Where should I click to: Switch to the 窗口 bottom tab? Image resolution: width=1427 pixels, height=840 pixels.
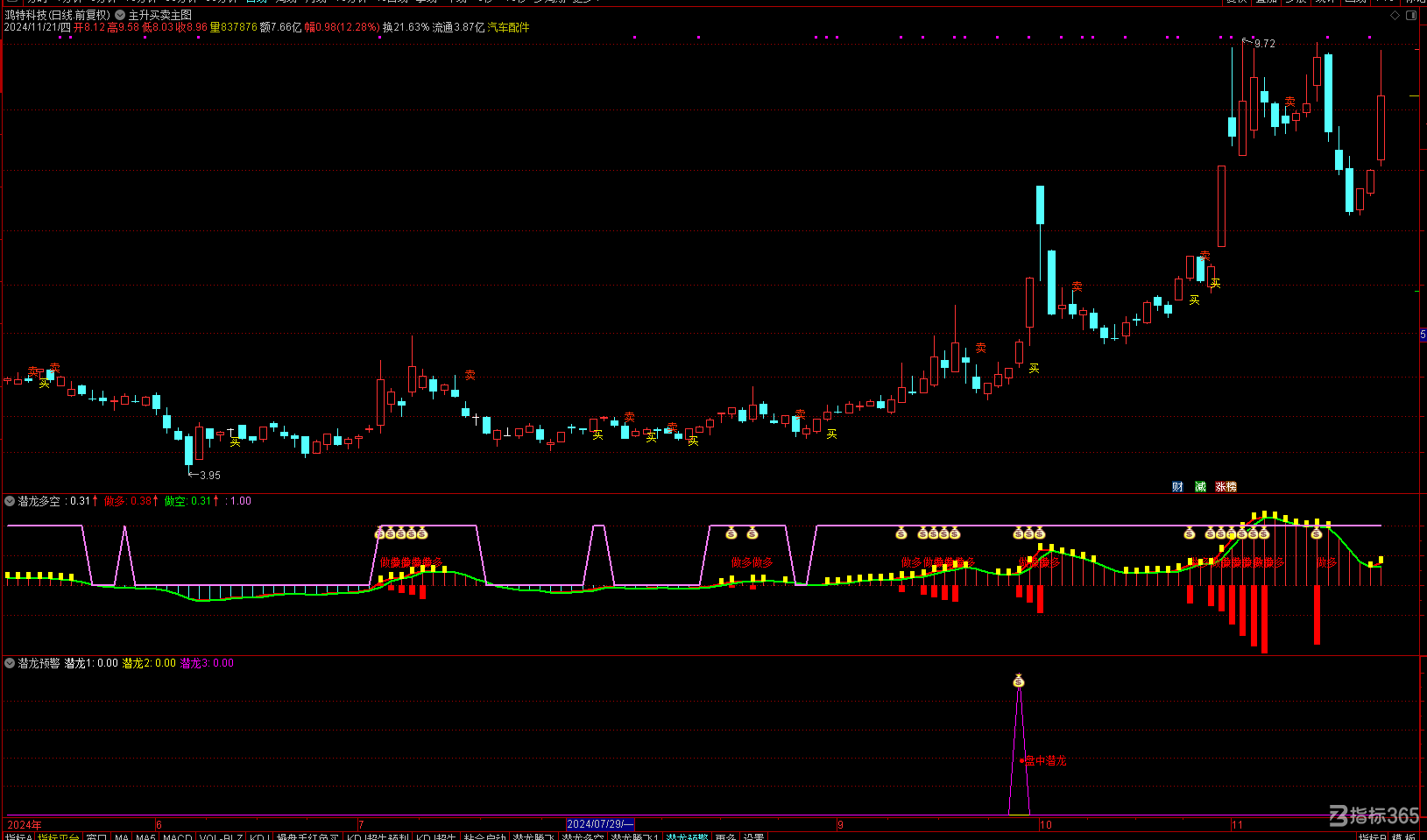[96, 837]
